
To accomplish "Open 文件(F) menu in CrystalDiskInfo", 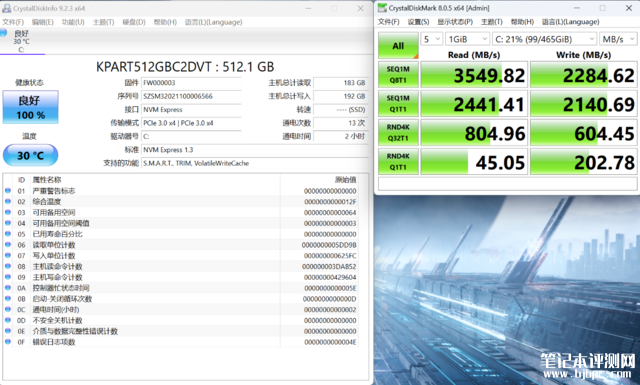I will coord(13,22).
